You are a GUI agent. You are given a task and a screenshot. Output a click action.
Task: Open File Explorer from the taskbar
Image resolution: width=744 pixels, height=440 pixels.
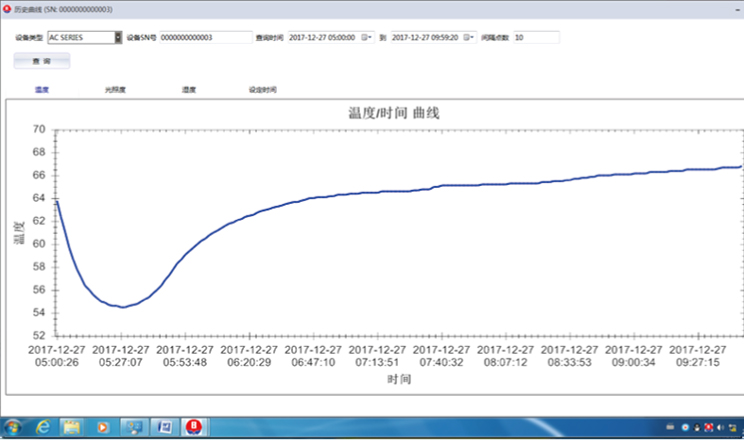(72, 427)
